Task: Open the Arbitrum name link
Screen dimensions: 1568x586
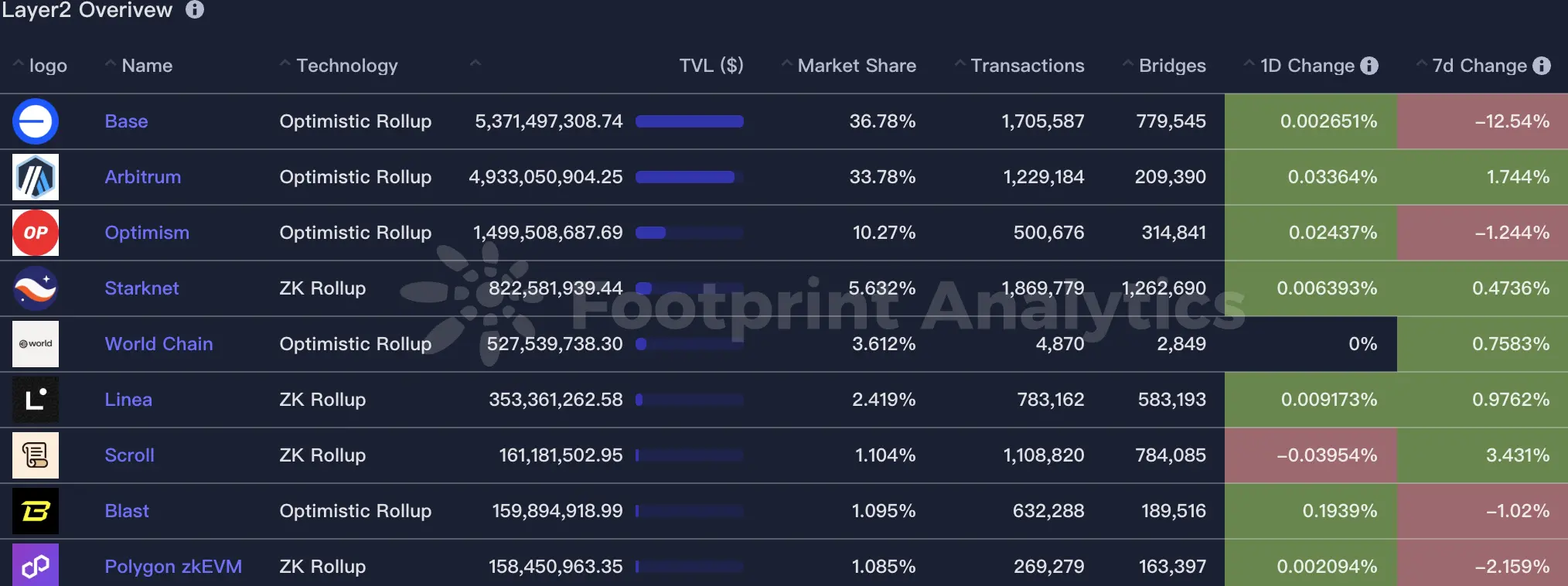Action: tap(143, 177)
